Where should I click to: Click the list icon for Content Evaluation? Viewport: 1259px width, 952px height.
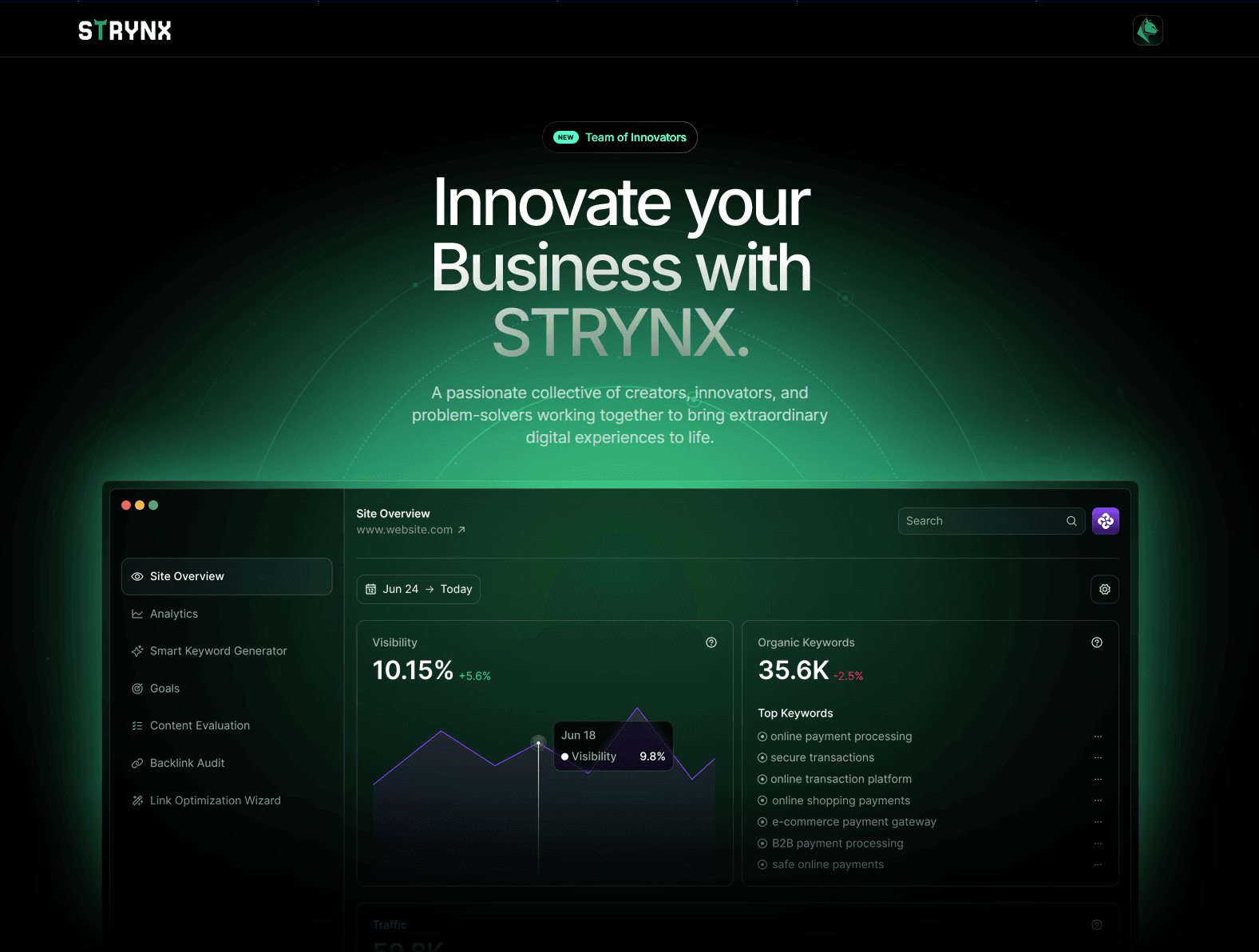[137, 725]
